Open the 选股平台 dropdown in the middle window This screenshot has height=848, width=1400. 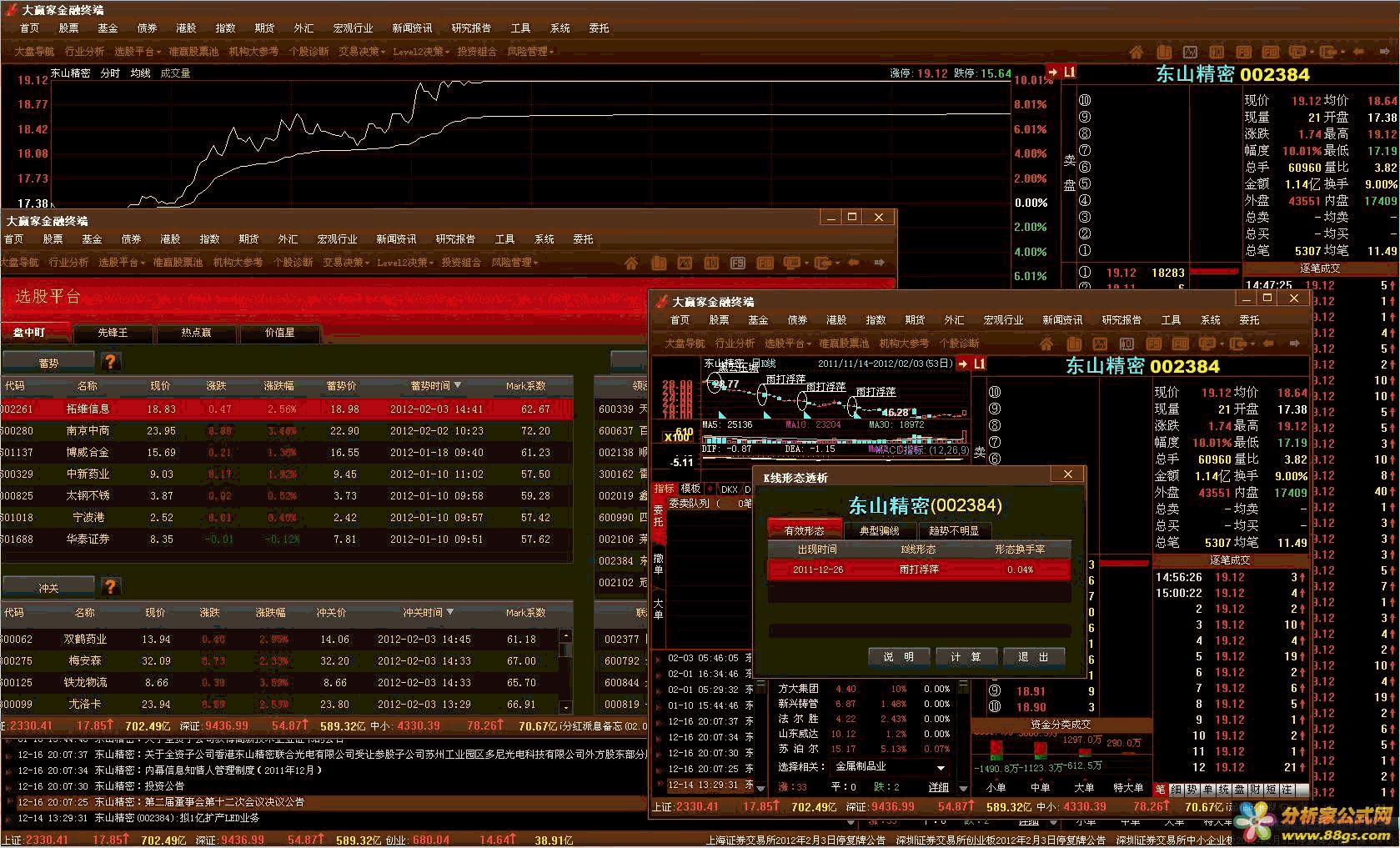click(122, 263)
